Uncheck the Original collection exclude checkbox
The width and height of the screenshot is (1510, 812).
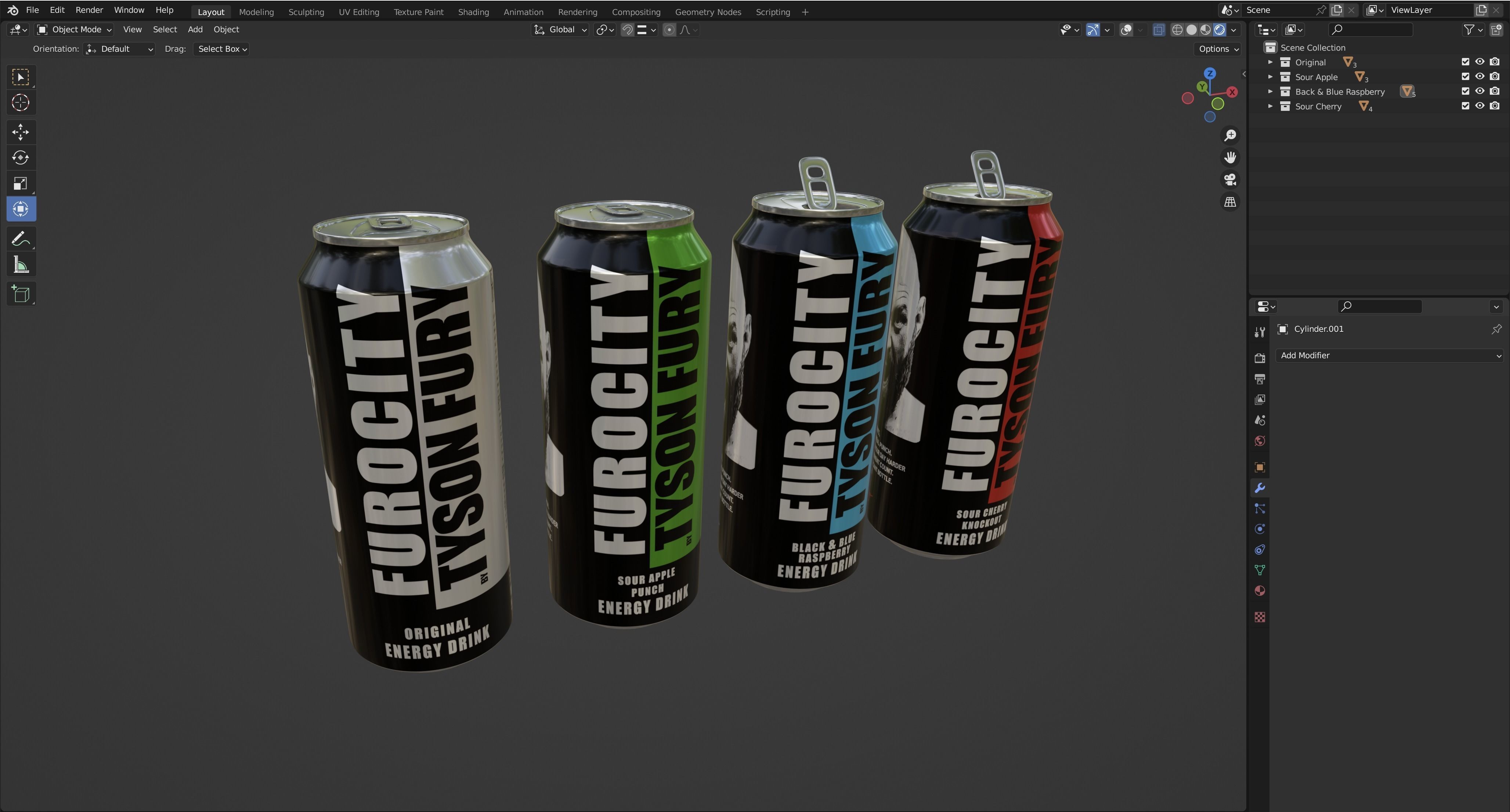(1466, 62)
